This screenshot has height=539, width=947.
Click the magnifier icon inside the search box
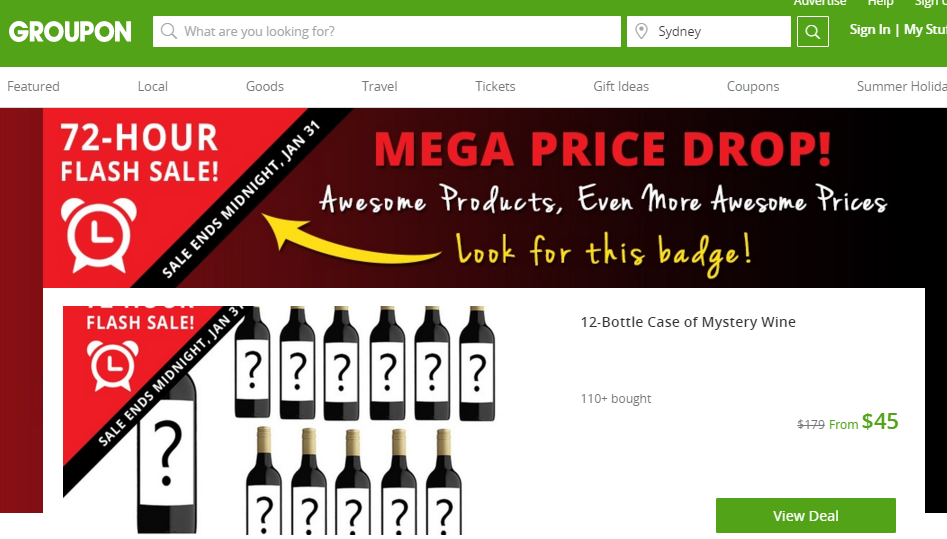click(x=169, y=31)
